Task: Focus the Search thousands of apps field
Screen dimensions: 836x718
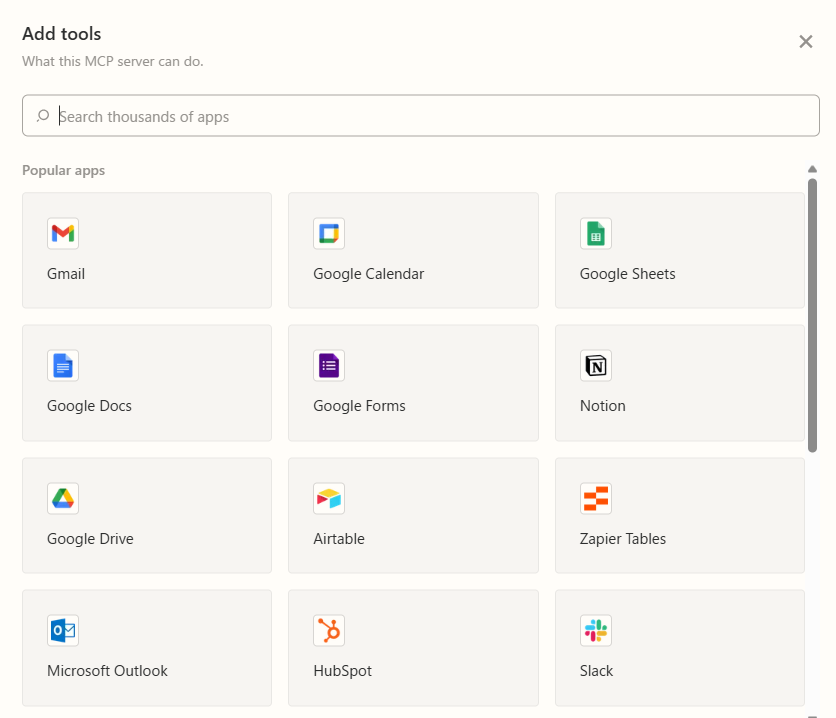Action: (421, 116)
